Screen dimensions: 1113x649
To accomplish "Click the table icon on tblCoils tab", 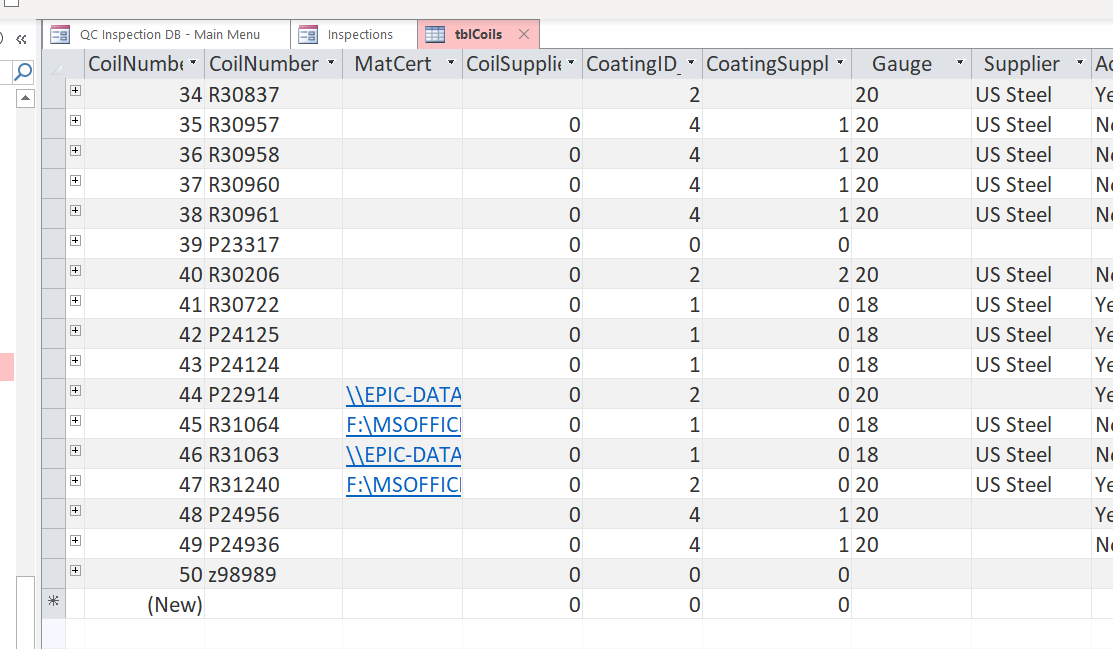I will click(434, 34).
